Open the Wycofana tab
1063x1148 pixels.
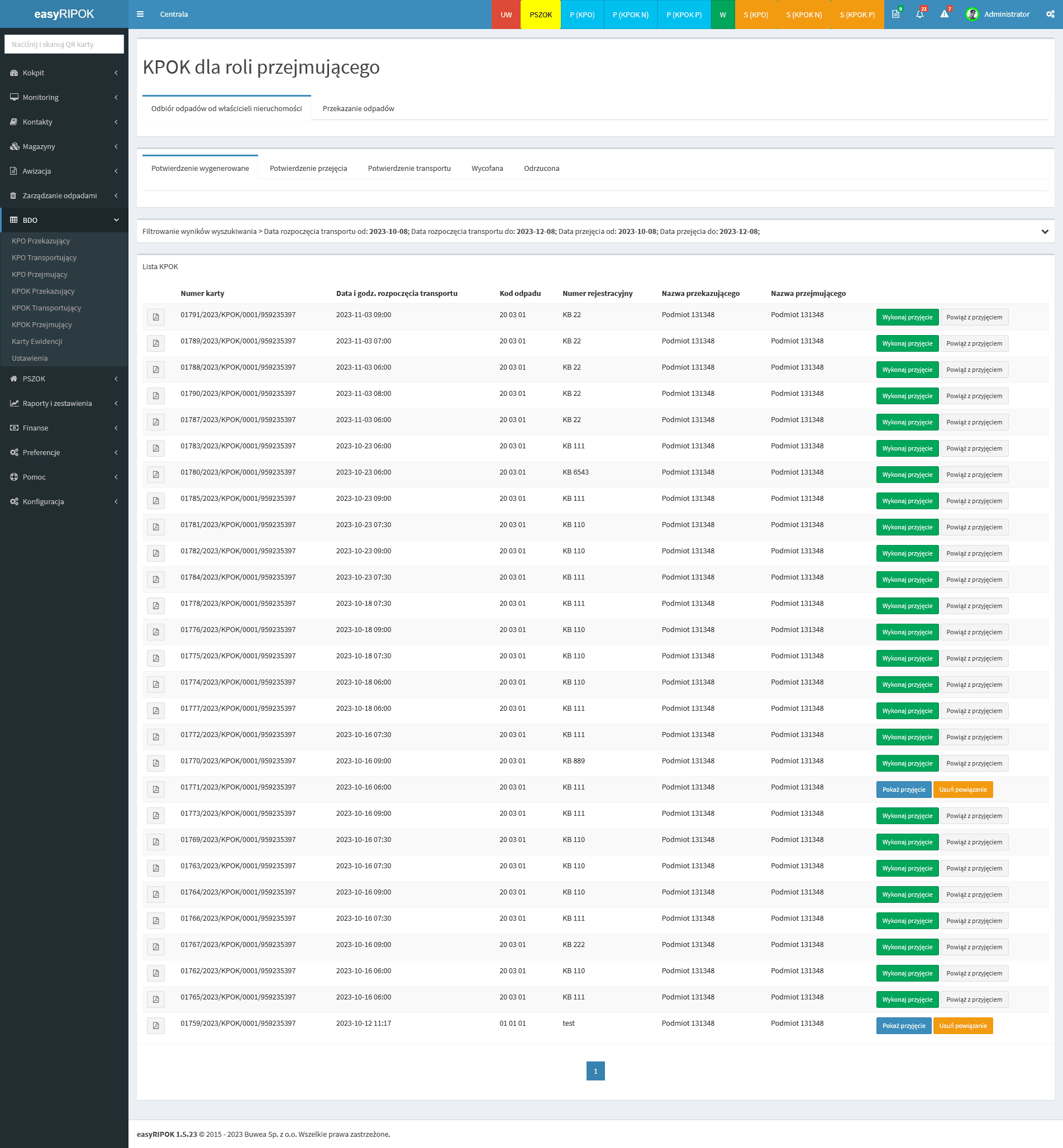tap(487, 168)
